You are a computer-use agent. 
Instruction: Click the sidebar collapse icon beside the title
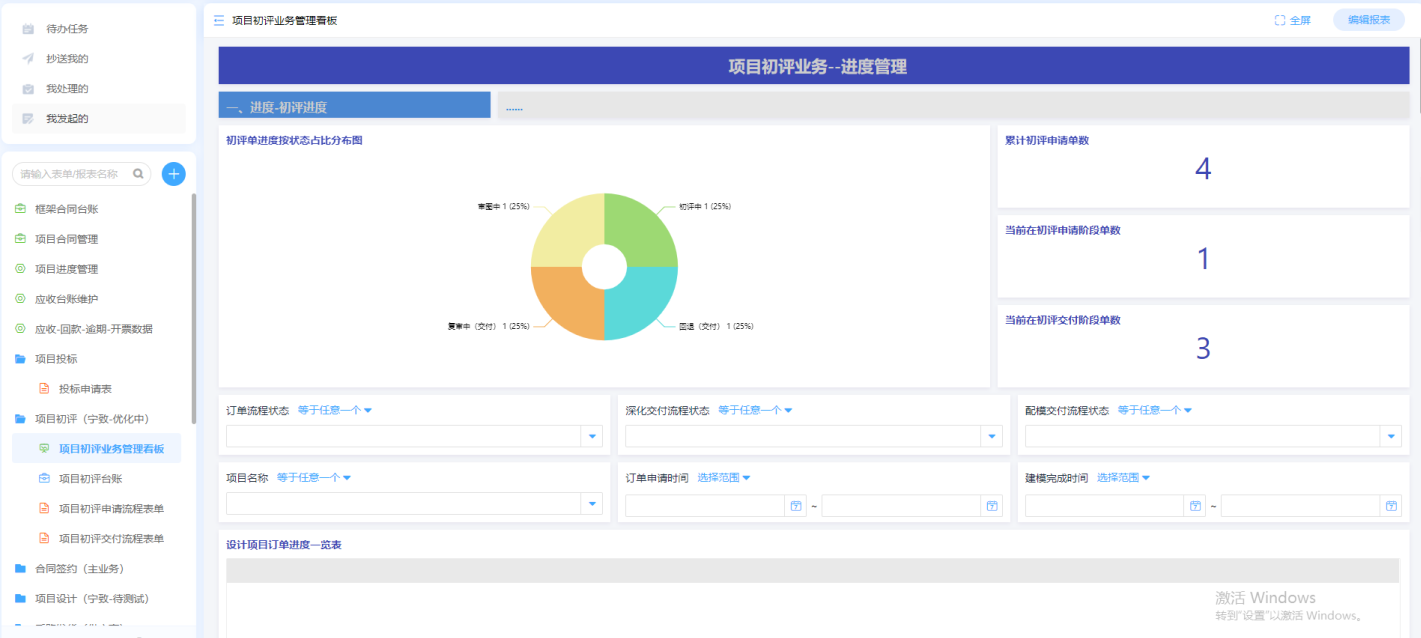[219, 20]
